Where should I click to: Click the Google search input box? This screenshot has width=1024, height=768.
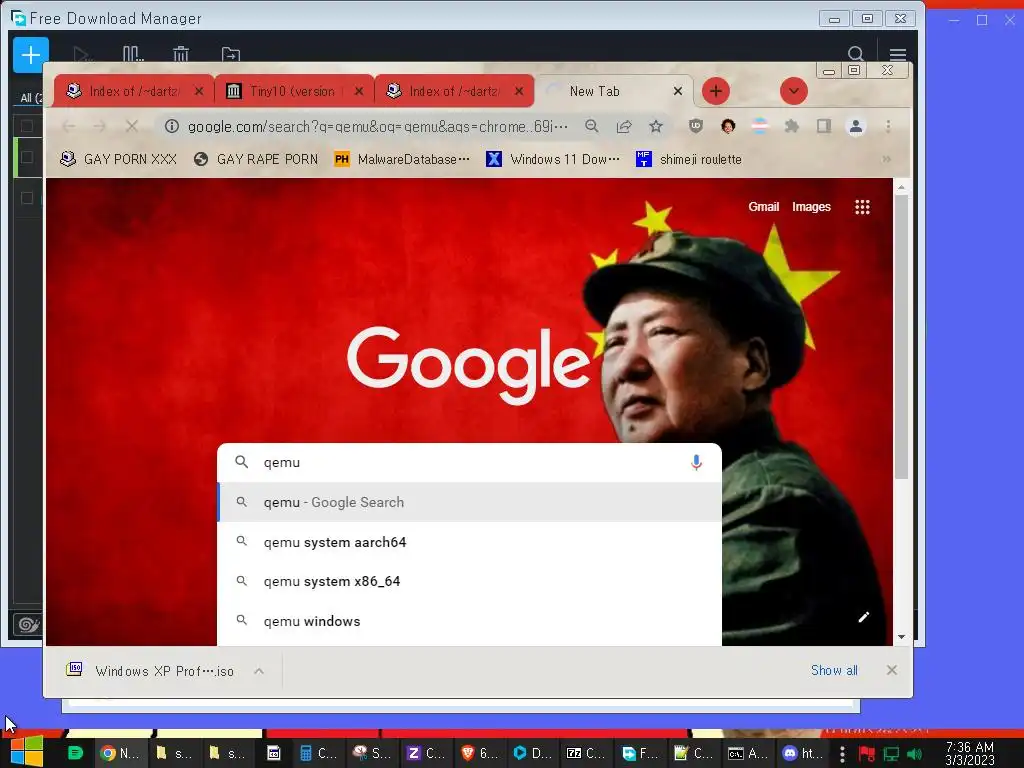469,462
